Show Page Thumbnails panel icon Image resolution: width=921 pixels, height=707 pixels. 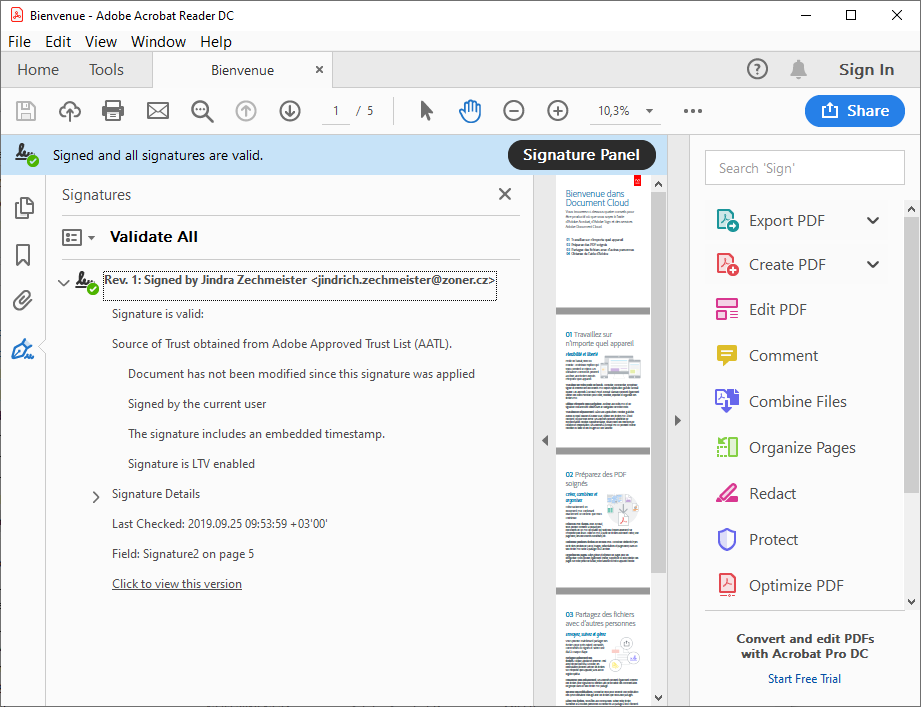tap(23, 208)
